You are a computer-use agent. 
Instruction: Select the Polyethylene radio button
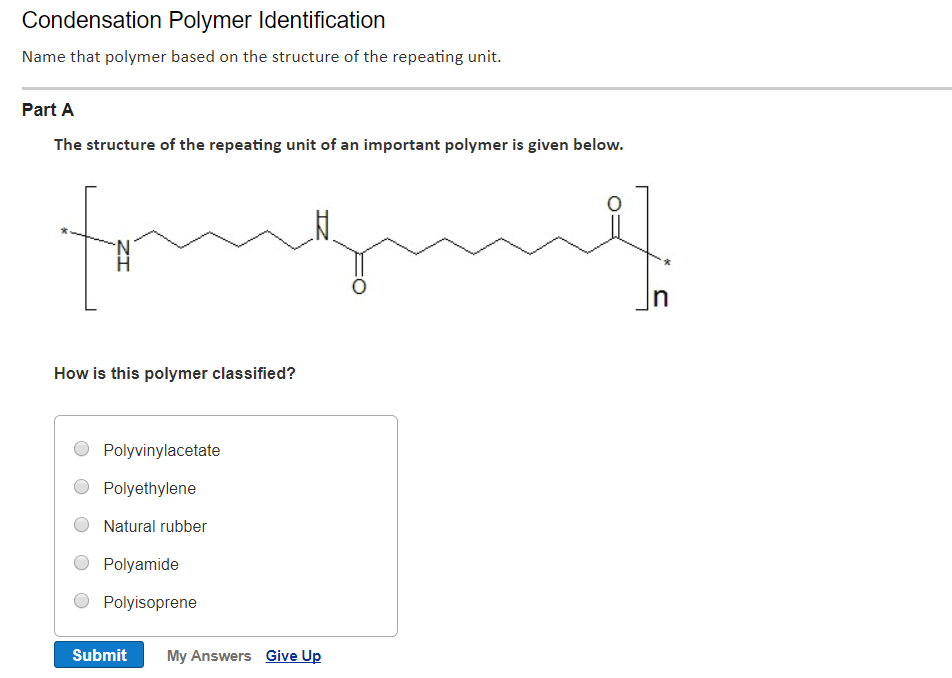[81, 486]
